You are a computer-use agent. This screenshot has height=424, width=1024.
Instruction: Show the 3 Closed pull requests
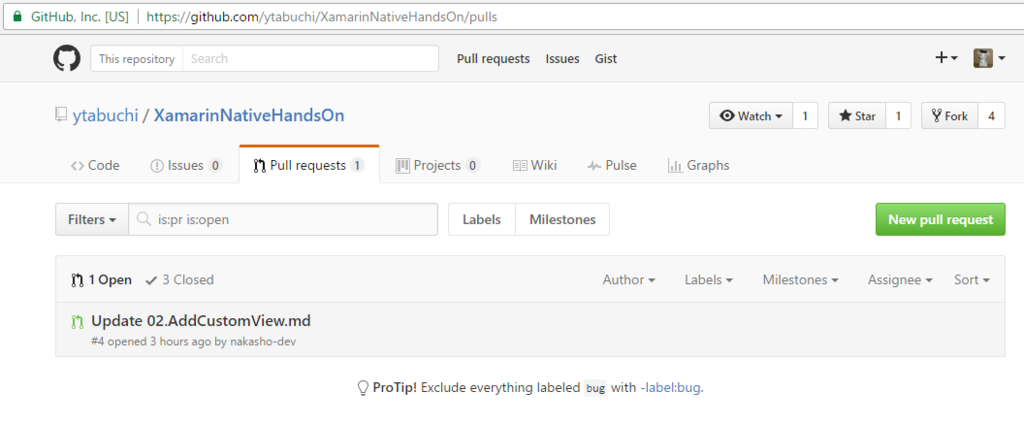click(x=180, y=280)
